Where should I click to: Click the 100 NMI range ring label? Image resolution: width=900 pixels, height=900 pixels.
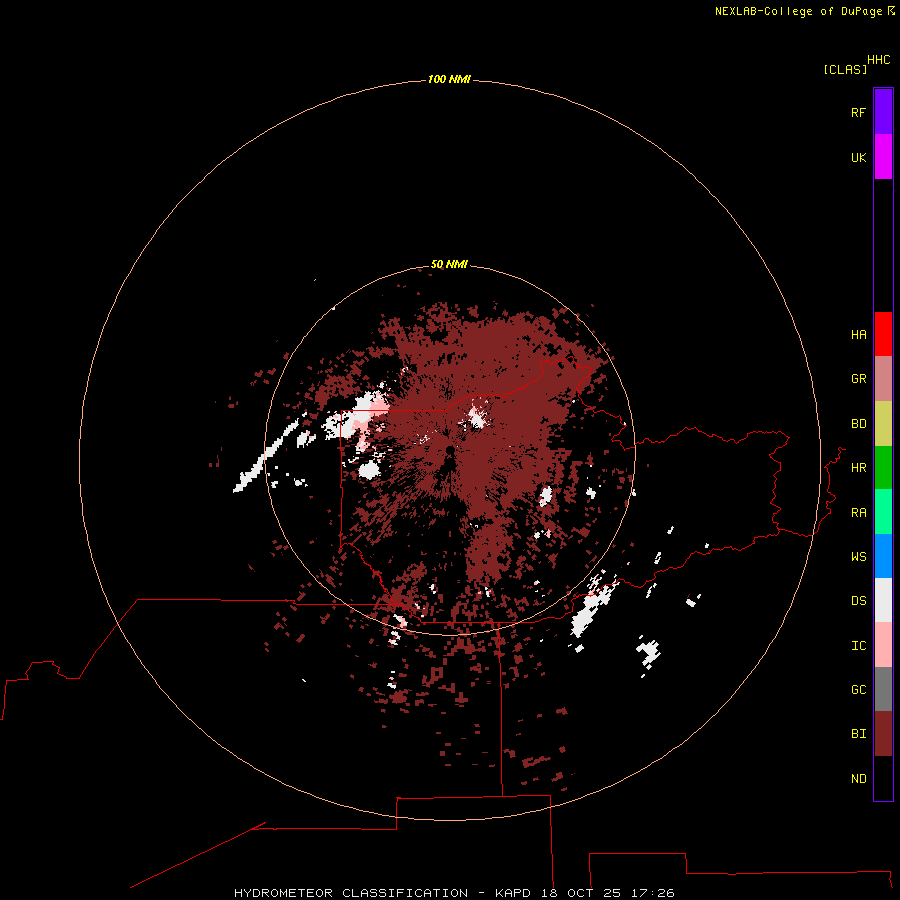pos(449,79)
